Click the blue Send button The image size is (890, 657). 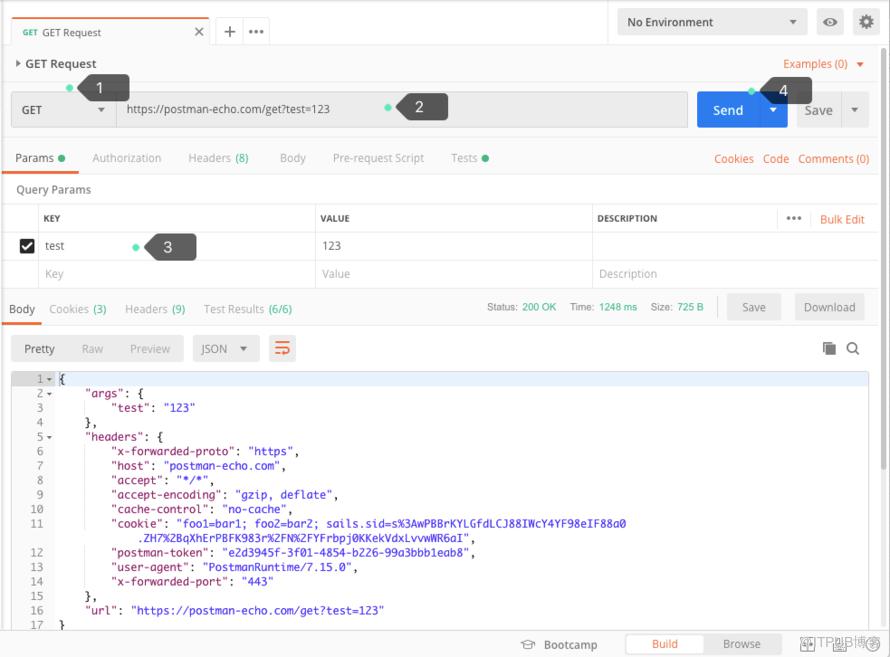point(728,110)
